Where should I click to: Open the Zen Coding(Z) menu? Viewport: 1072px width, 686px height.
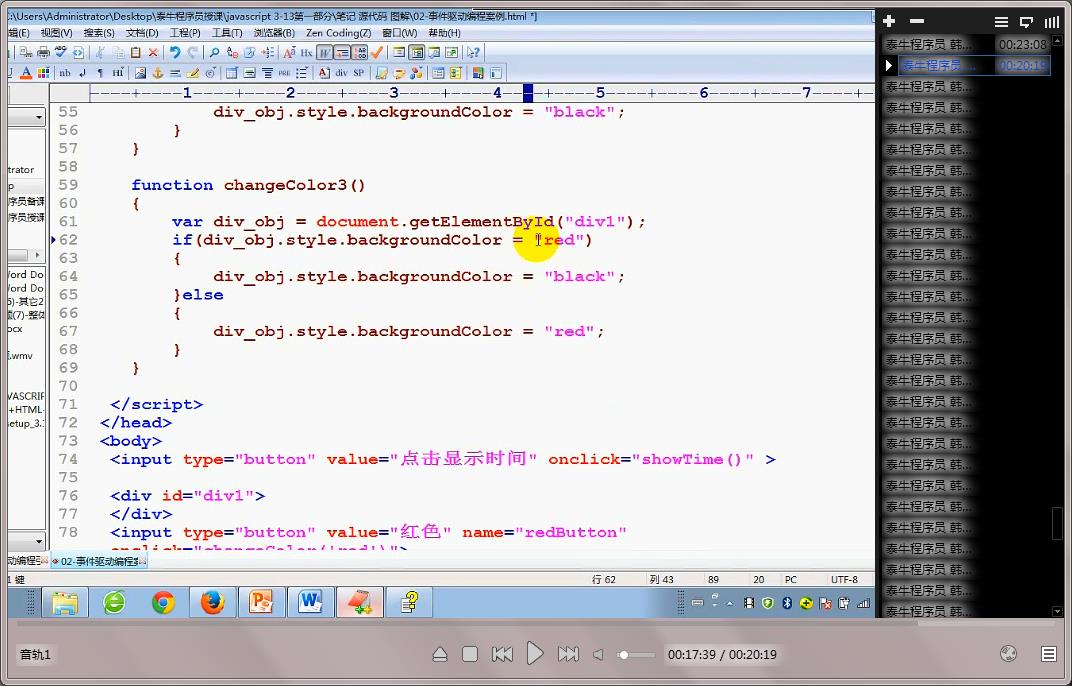pos(338,33)
